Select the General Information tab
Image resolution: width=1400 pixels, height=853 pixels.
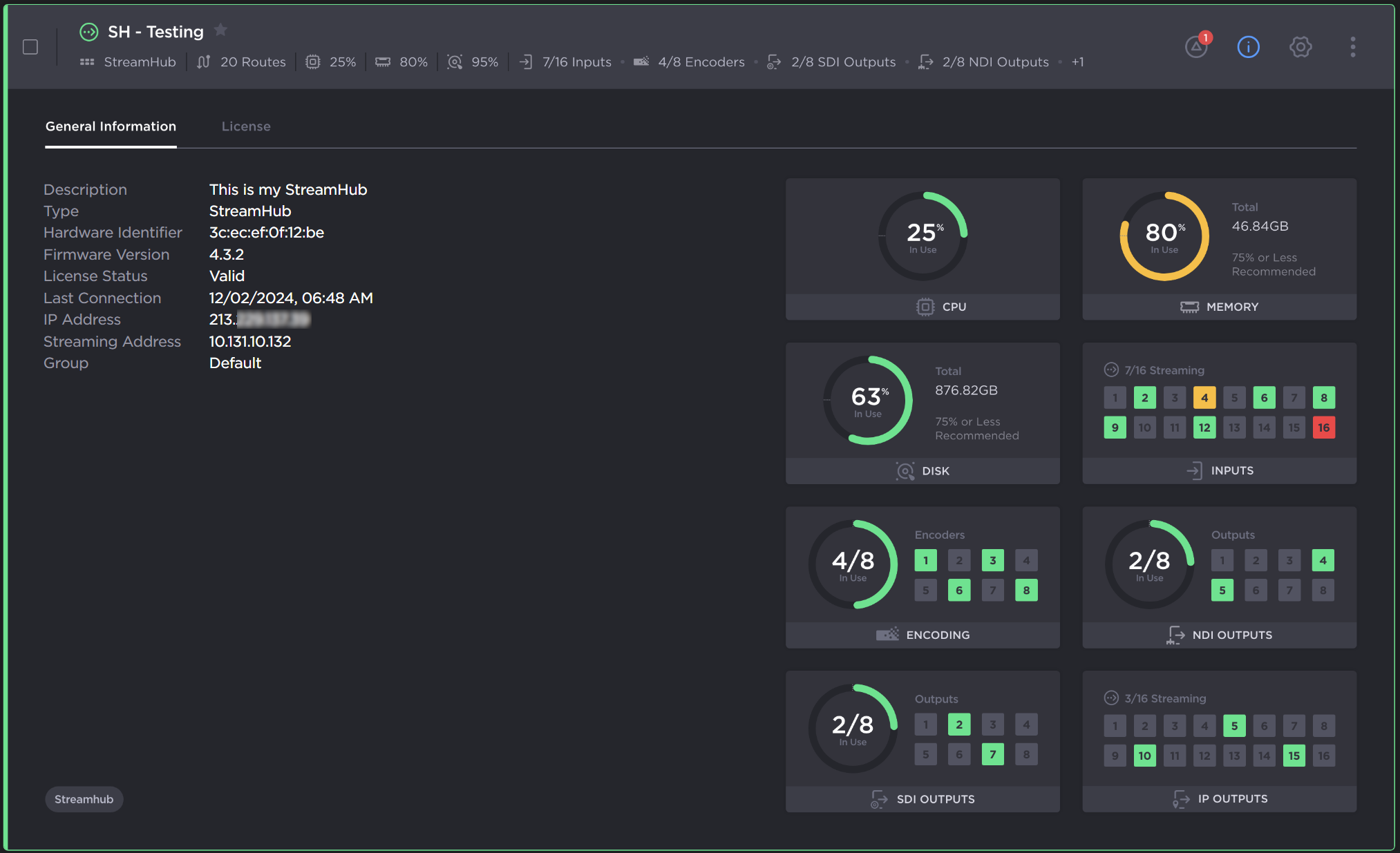(111, 126)
